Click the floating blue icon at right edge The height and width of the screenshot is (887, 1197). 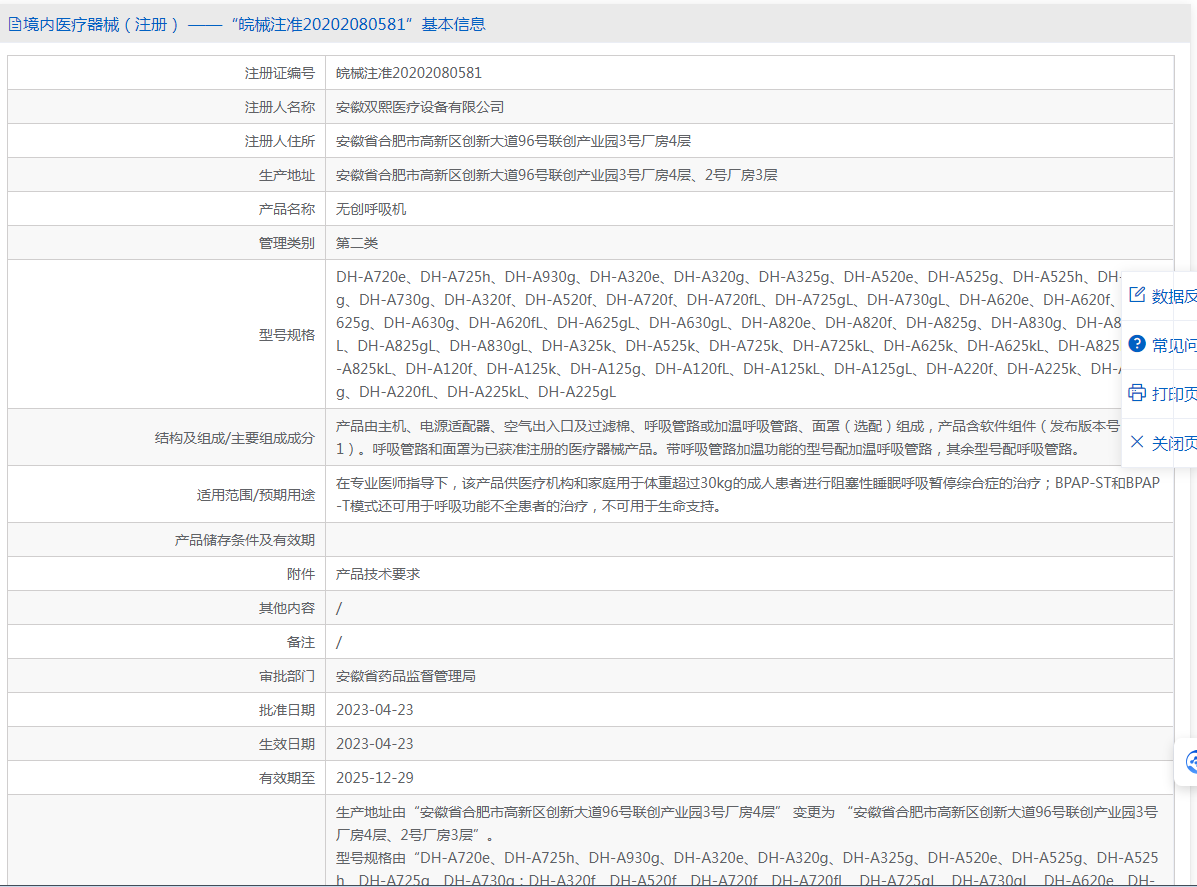(x=1190, y=761)
